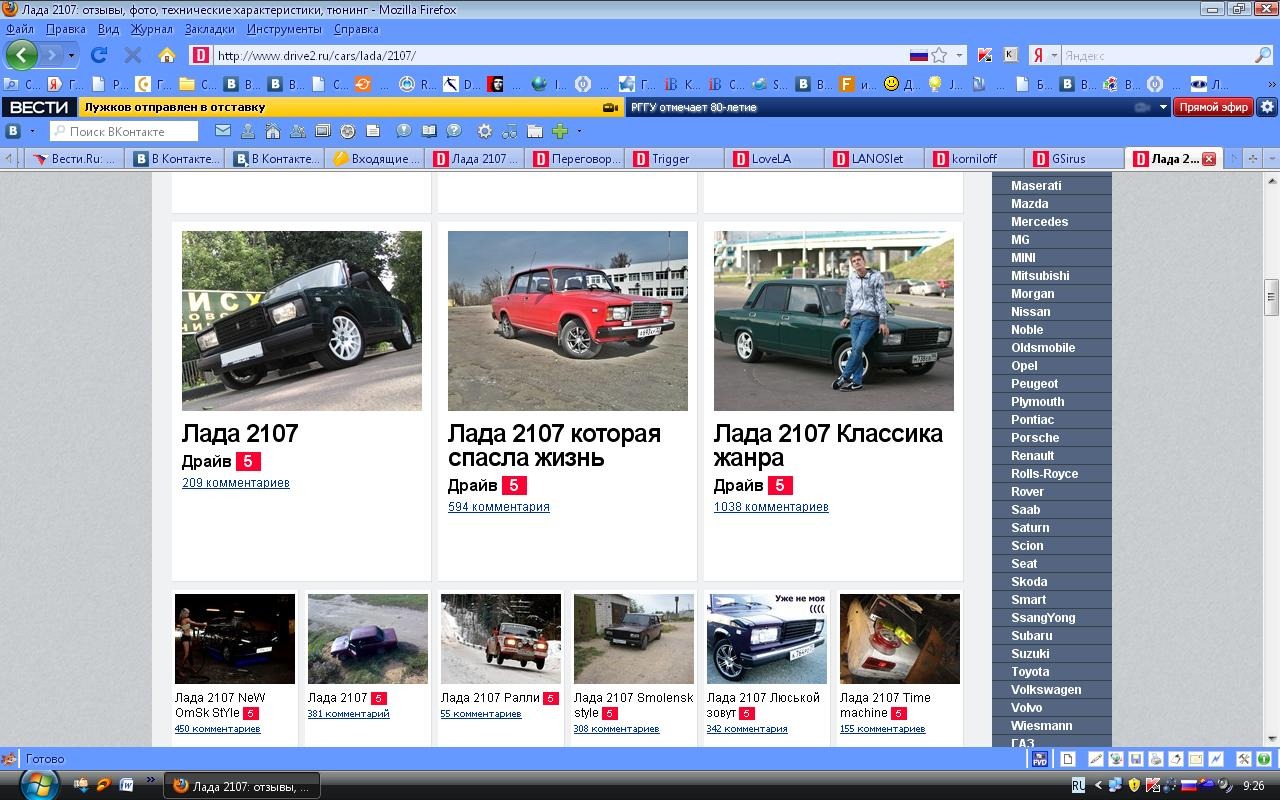Viewport: 1280px width, 800px height.
Task: Switch to the korniloff tab
Action: tap(973, 158)
